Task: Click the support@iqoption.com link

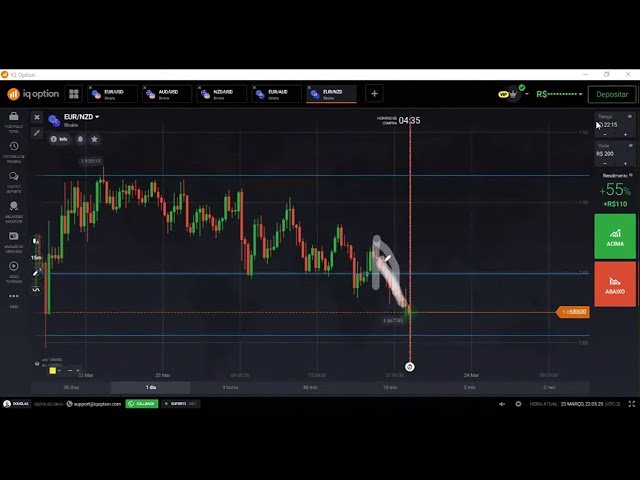Action: coord(97,404)
